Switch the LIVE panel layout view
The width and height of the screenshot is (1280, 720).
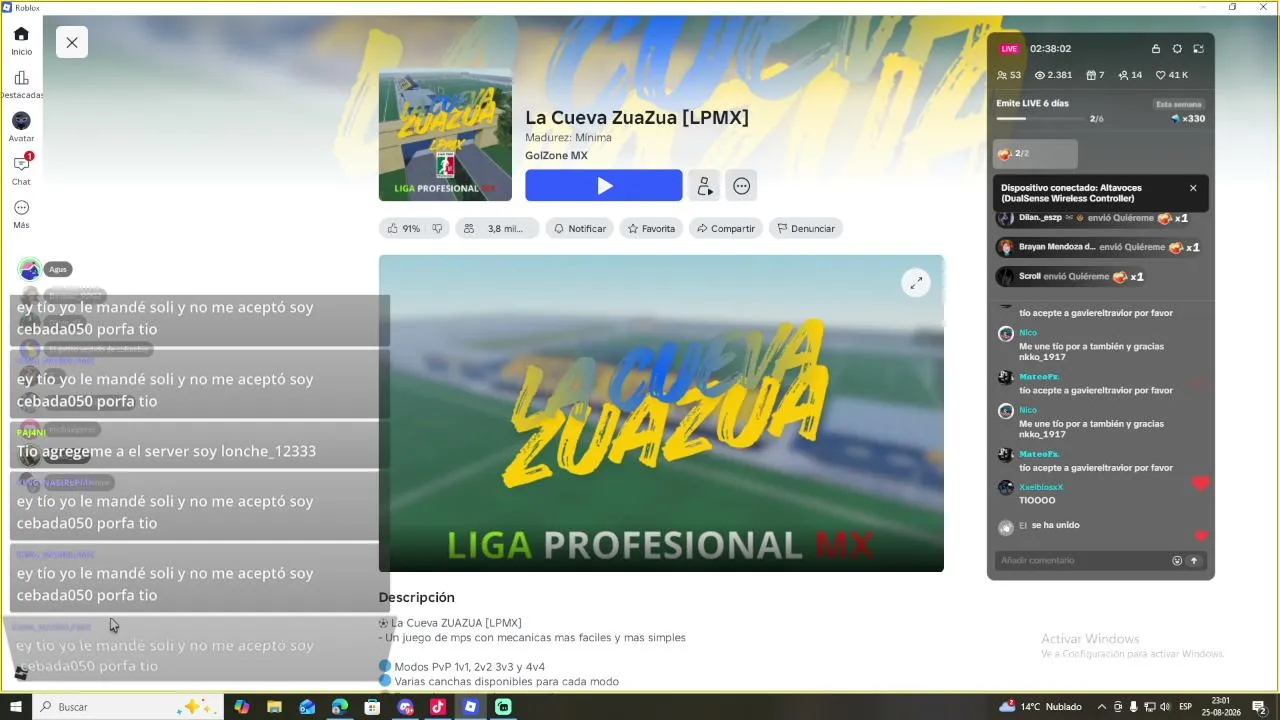pyautogui.click(x=1198, y=49)
